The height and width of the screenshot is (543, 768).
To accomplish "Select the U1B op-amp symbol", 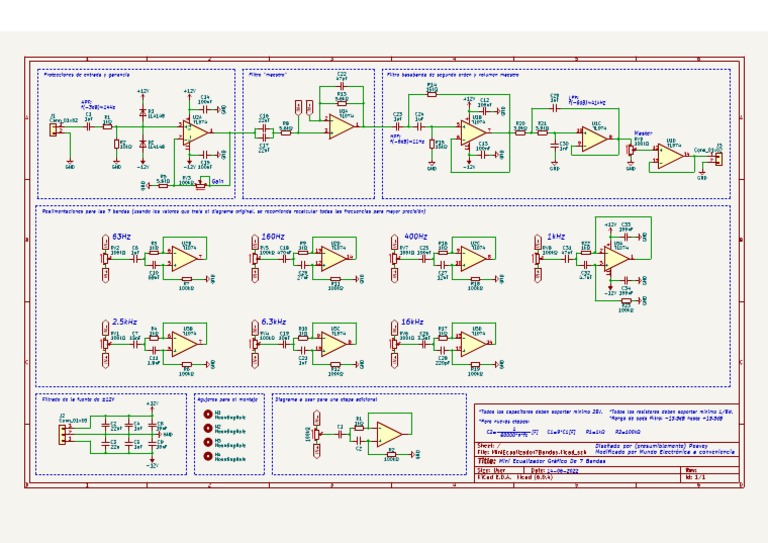I will pyautogui.click(x=473, y=132).
